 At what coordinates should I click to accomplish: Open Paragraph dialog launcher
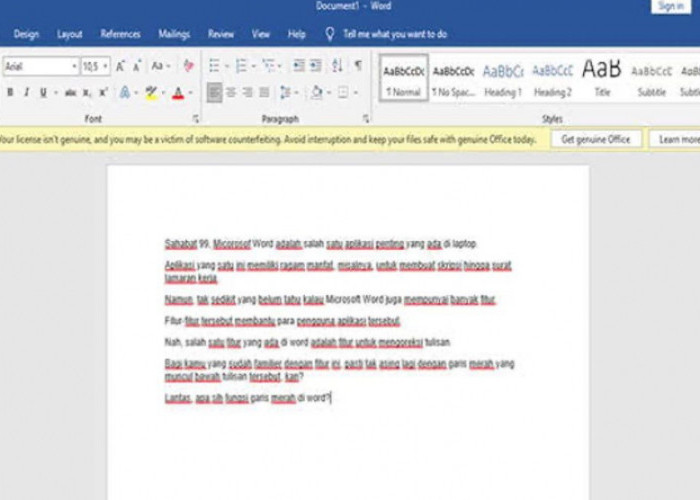click(366, 119)
